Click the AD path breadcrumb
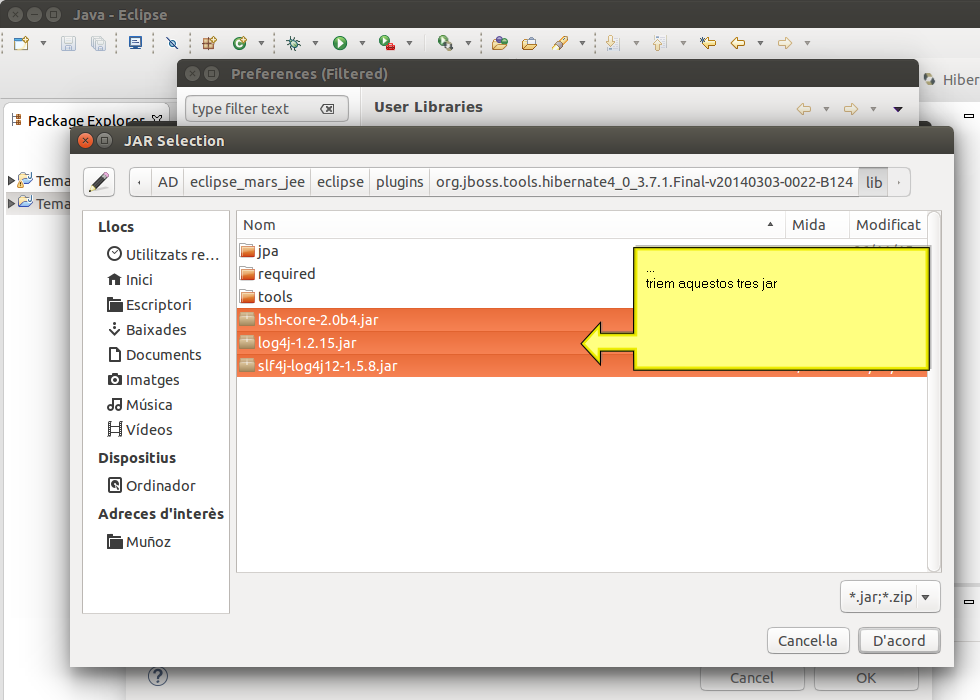 click(168, 182)
